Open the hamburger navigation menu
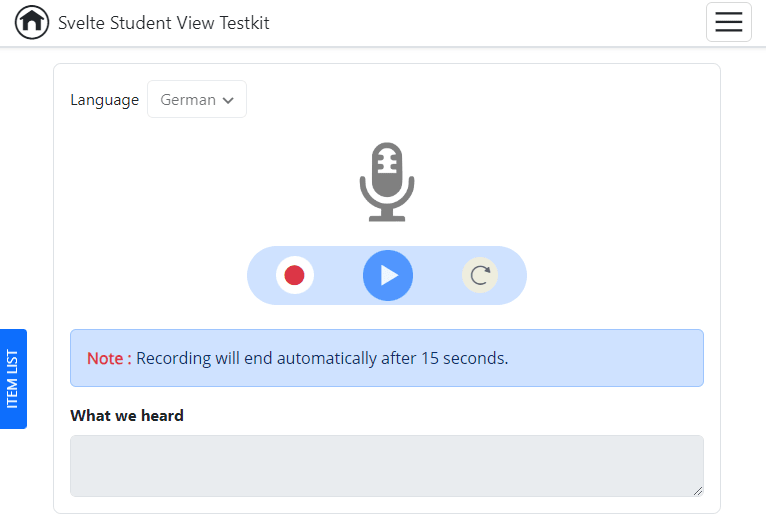This screenshot has width=766, height=531. coord(728,22)
